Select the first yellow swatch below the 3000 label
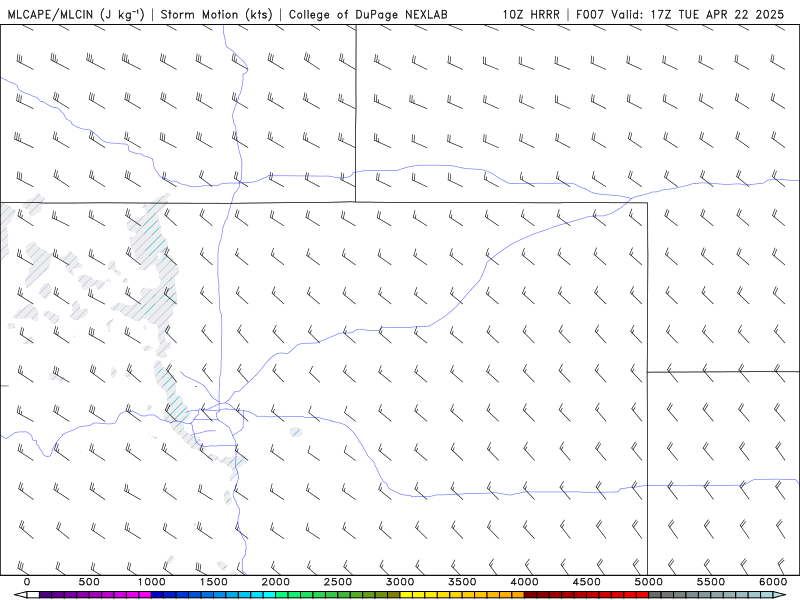The height and width of the screenshot is (600, 800). click(407, 595)
